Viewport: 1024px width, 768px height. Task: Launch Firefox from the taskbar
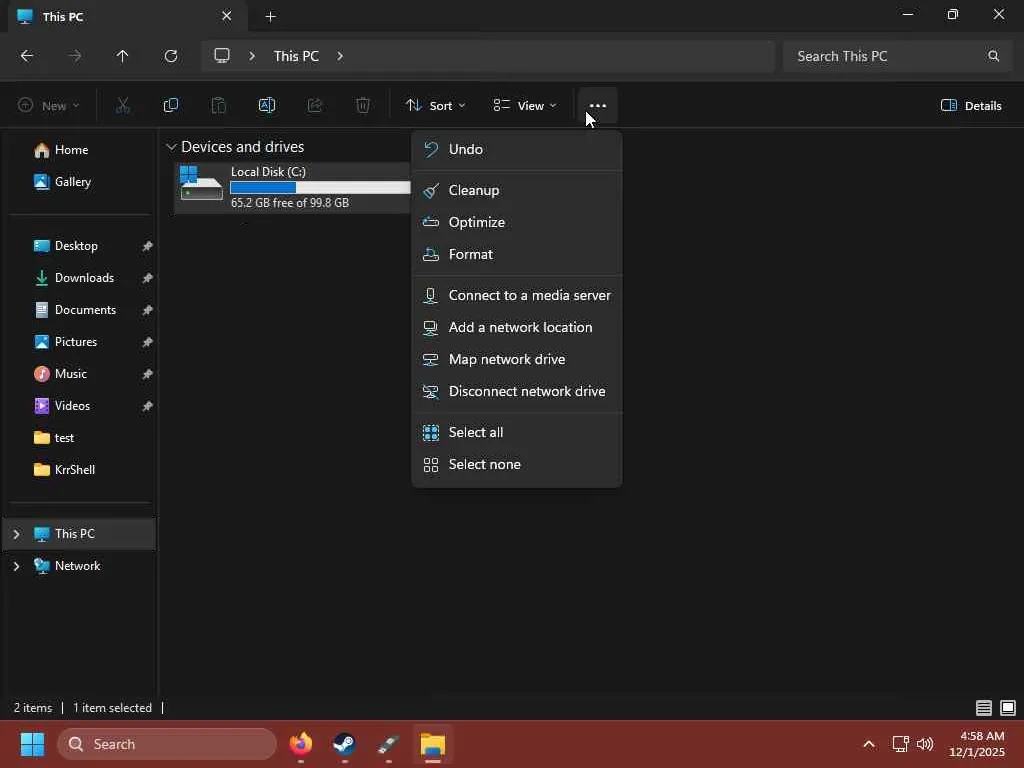[x=300, y=744]
